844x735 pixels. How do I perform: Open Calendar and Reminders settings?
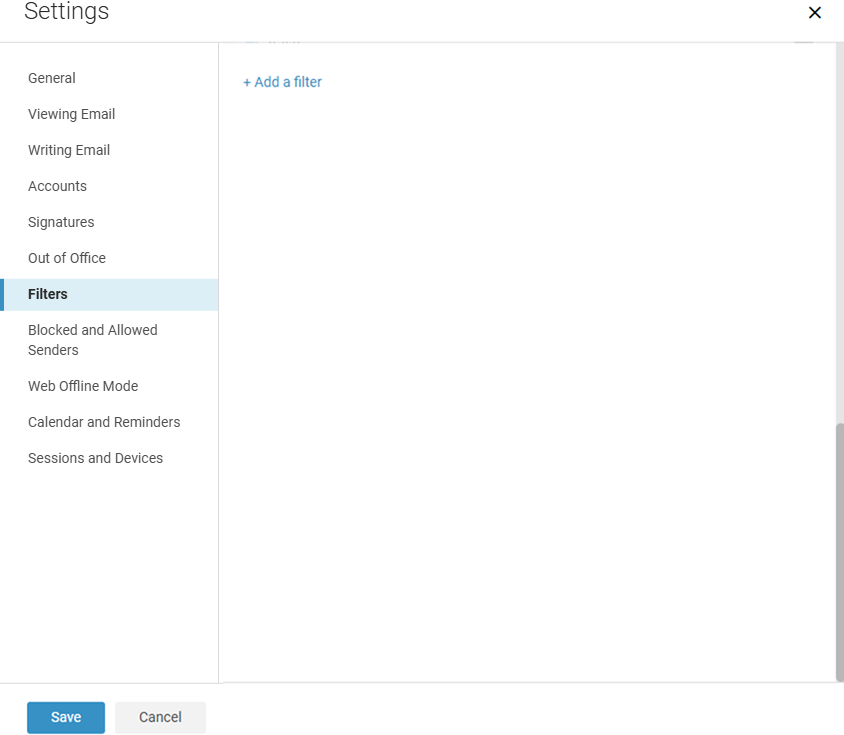pyautogui.click(x=104, y=422)
